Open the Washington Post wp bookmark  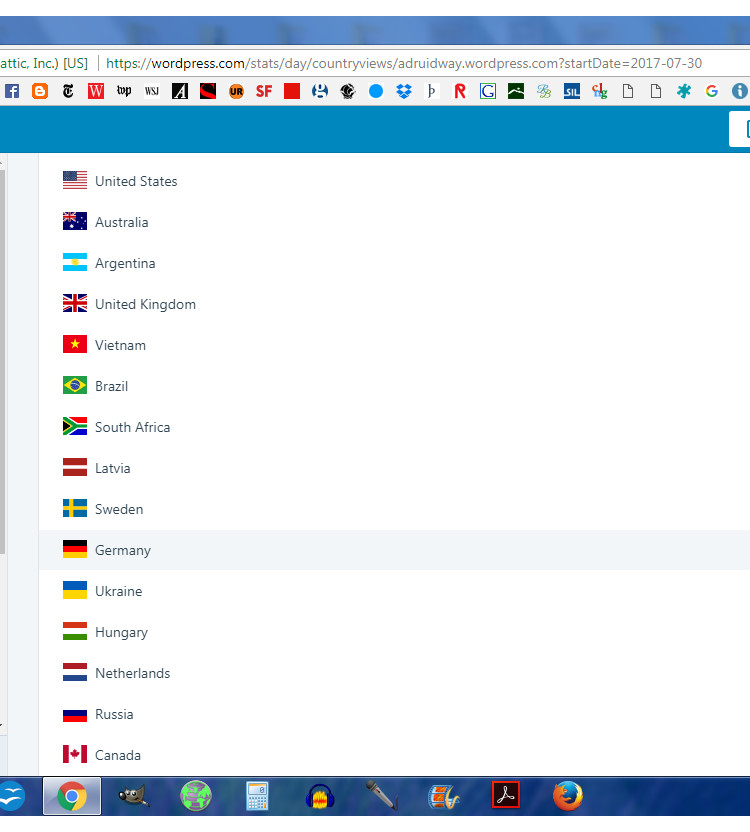click(x=124, y=91)
